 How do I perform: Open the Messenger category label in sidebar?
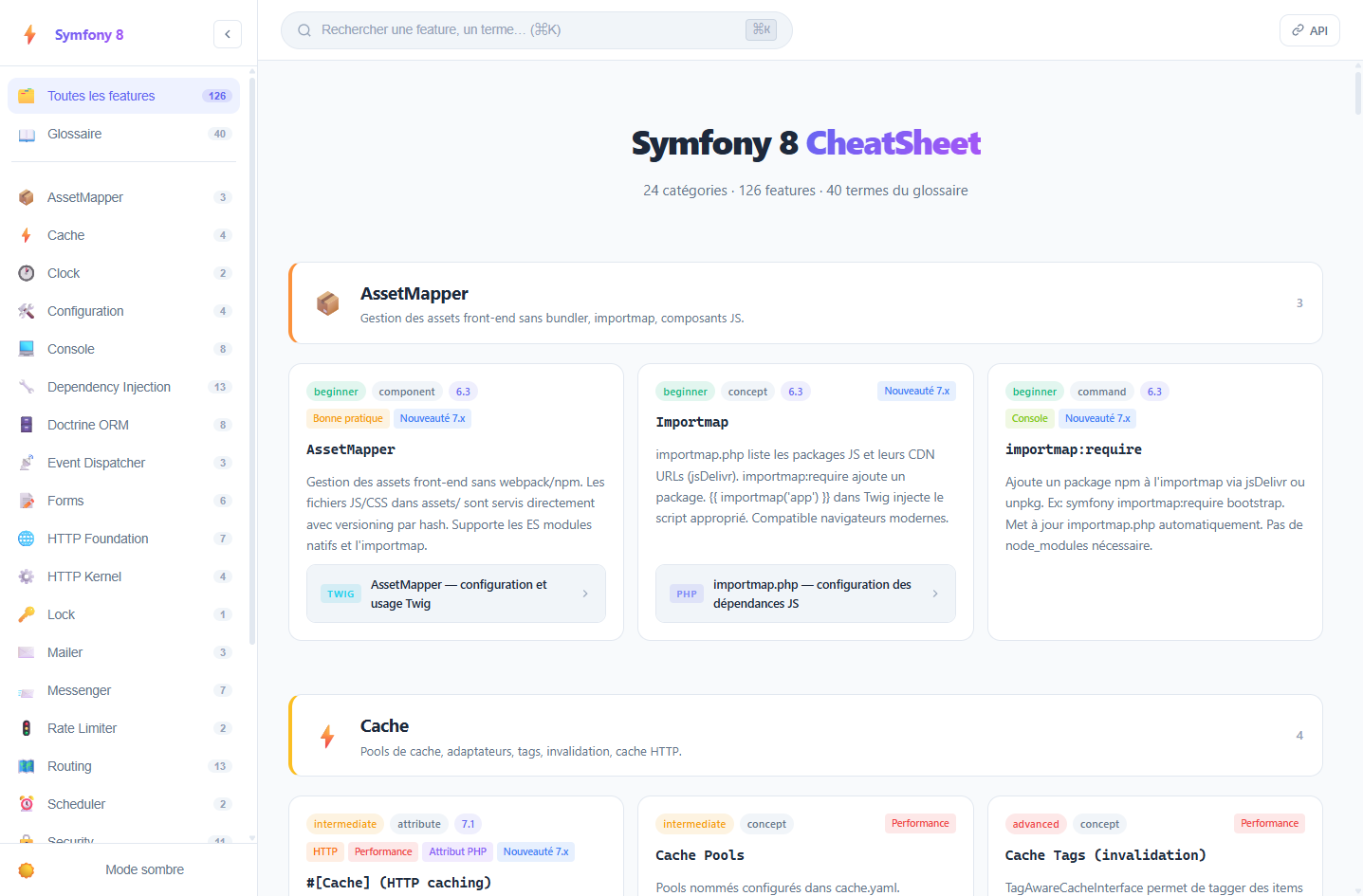pyautogui.click(x=79, y=690)
